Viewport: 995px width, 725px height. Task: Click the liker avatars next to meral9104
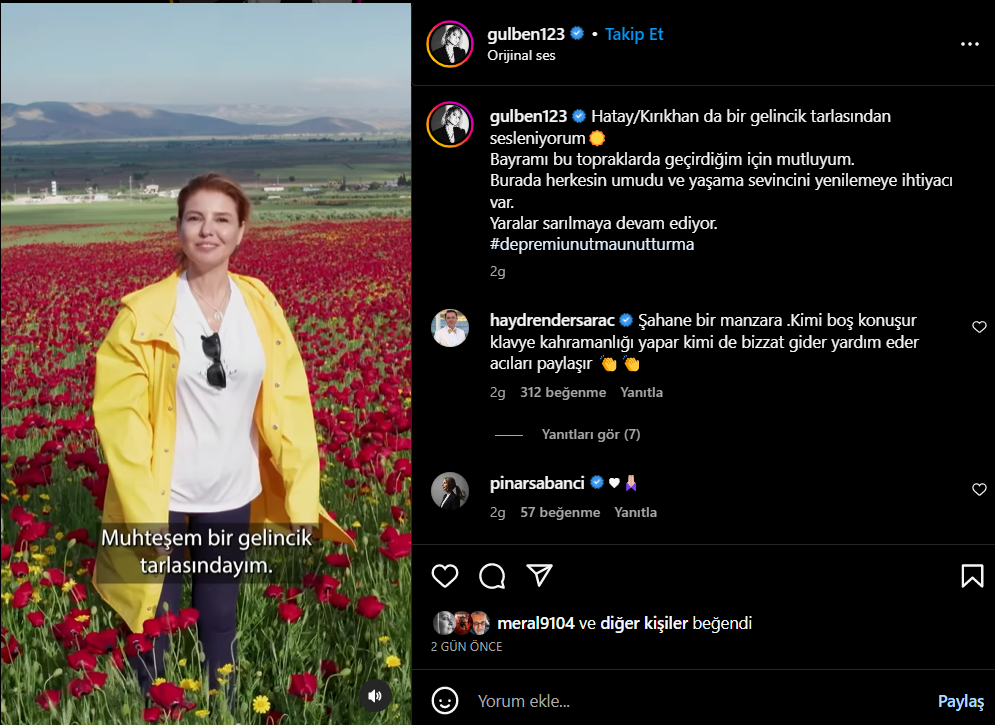(461, 624)
